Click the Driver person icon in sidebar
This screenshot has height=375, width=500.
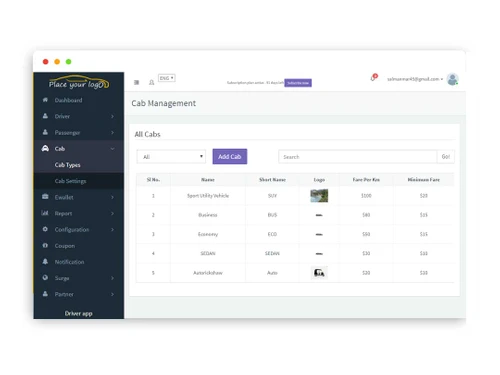[45, 116]
